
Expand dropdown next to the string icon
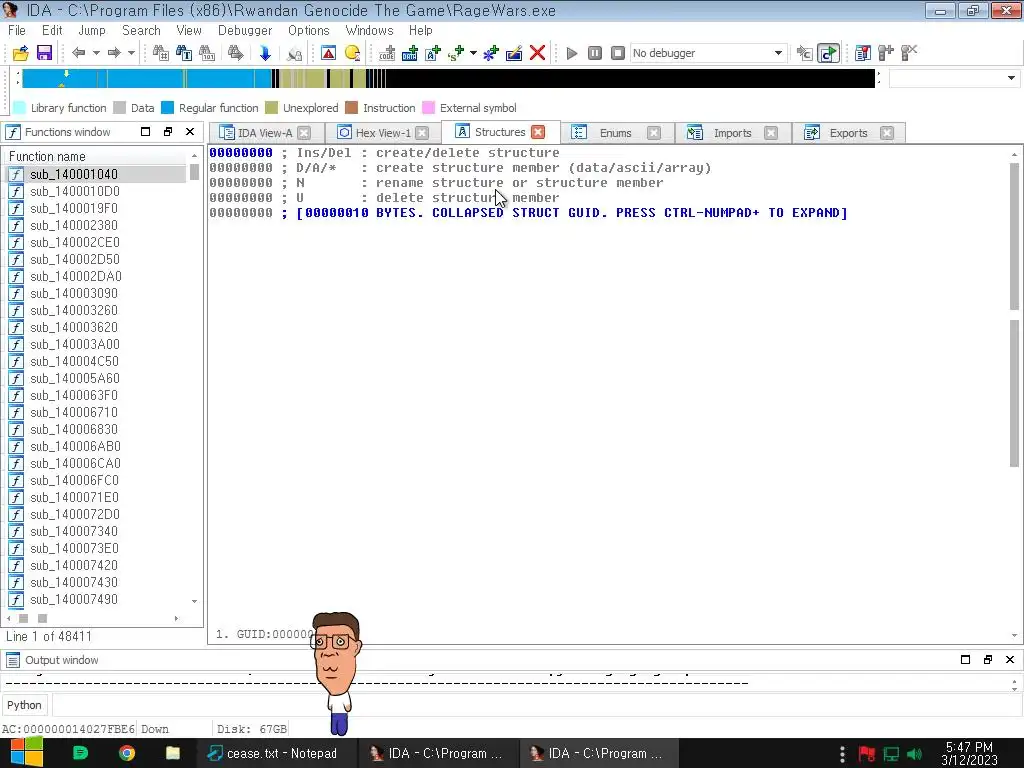click(x=473, y=53)
